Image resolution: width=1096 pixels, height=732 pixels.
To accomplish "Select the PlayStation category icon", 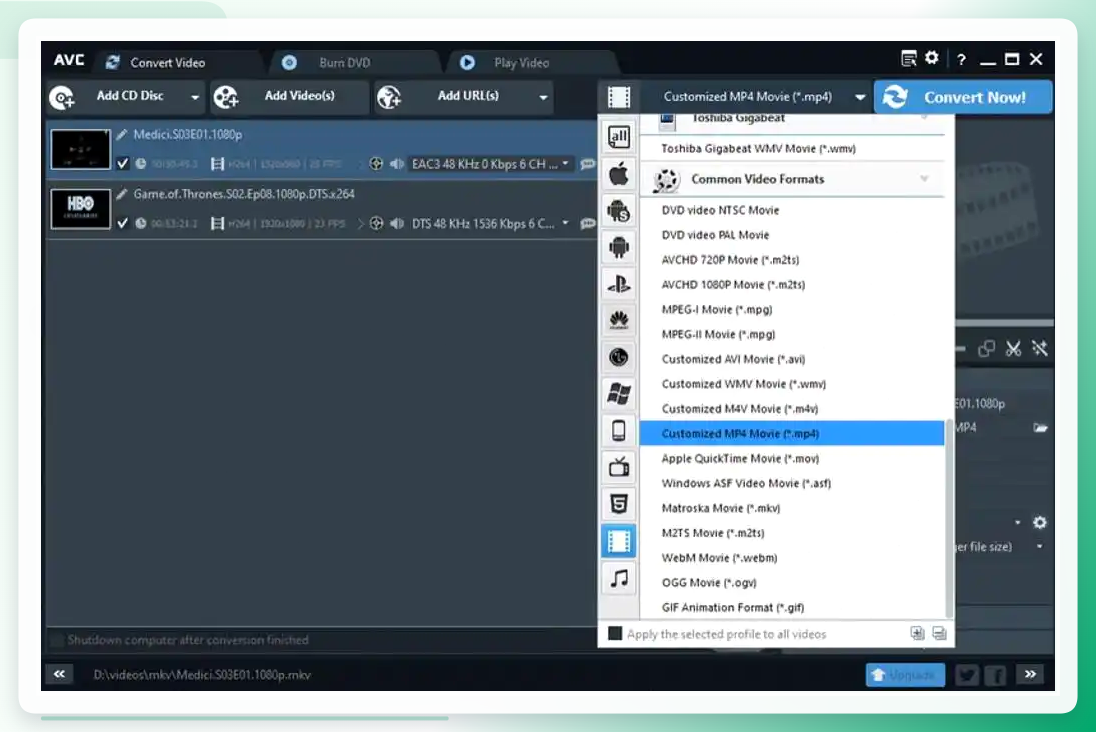I will click(x=619, y=284).
